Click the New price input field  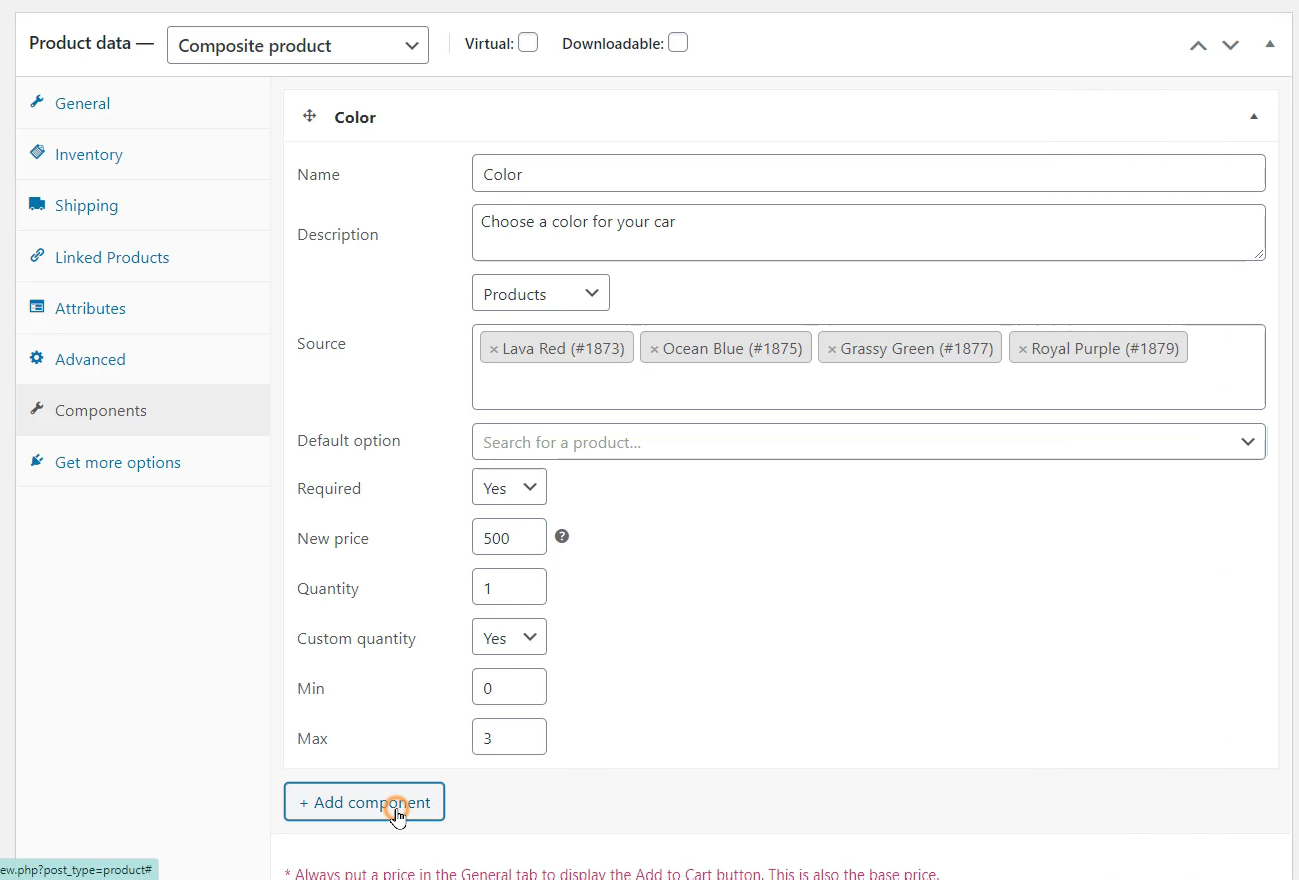click(x=509, y=537)
